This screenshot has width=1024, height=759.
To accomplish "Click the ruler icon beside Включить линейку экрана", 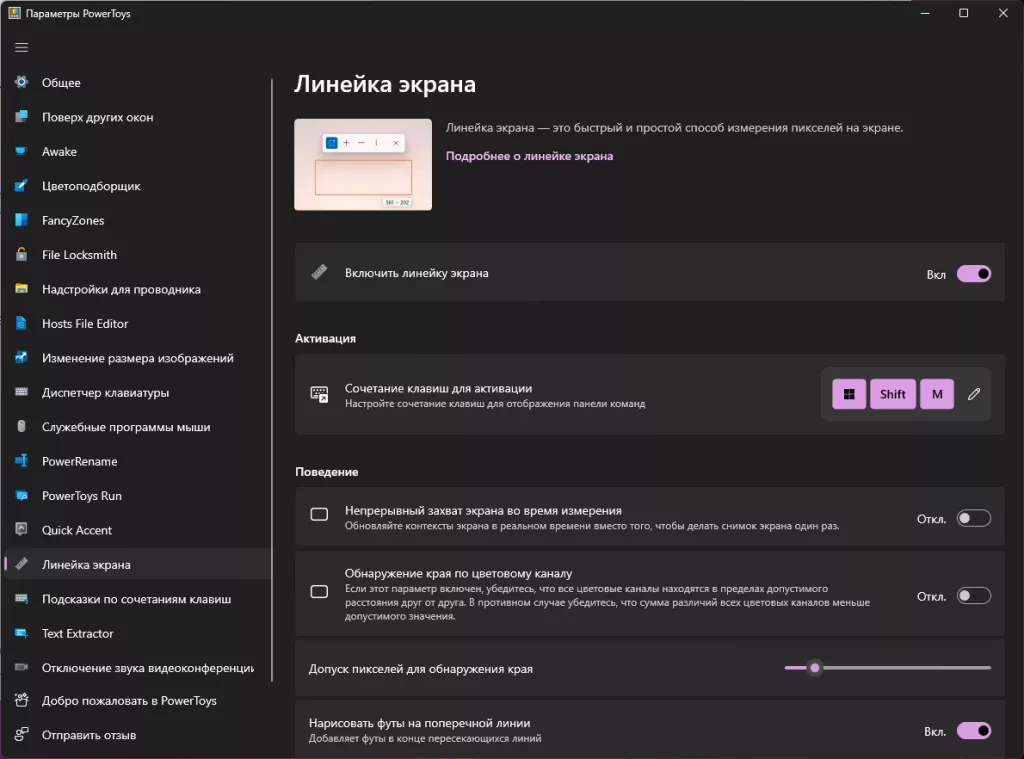I will click(x=319, y=272).
